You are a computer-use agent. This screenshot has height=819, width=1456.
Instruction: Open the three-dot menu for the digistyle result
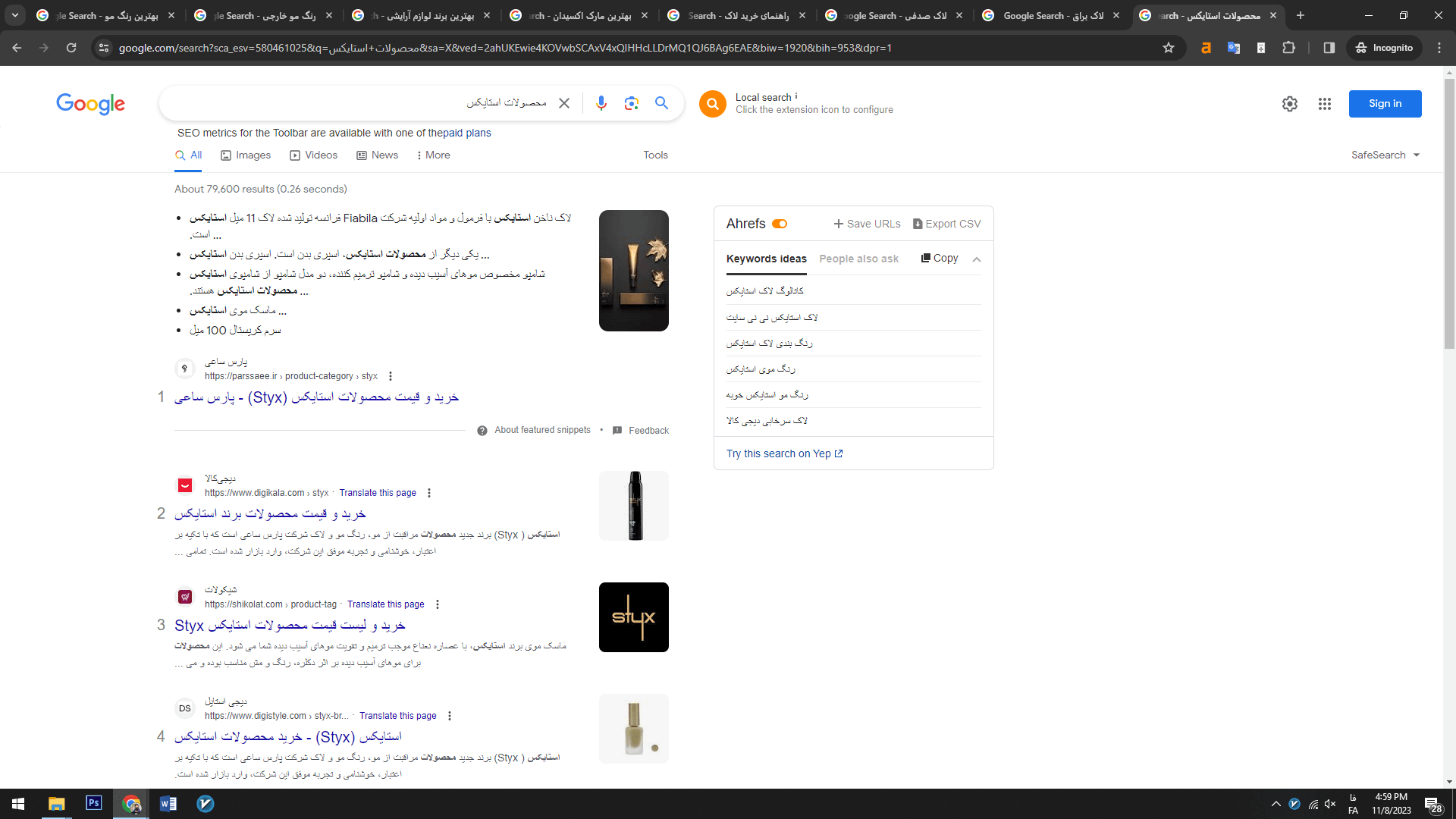coord(450,716)
